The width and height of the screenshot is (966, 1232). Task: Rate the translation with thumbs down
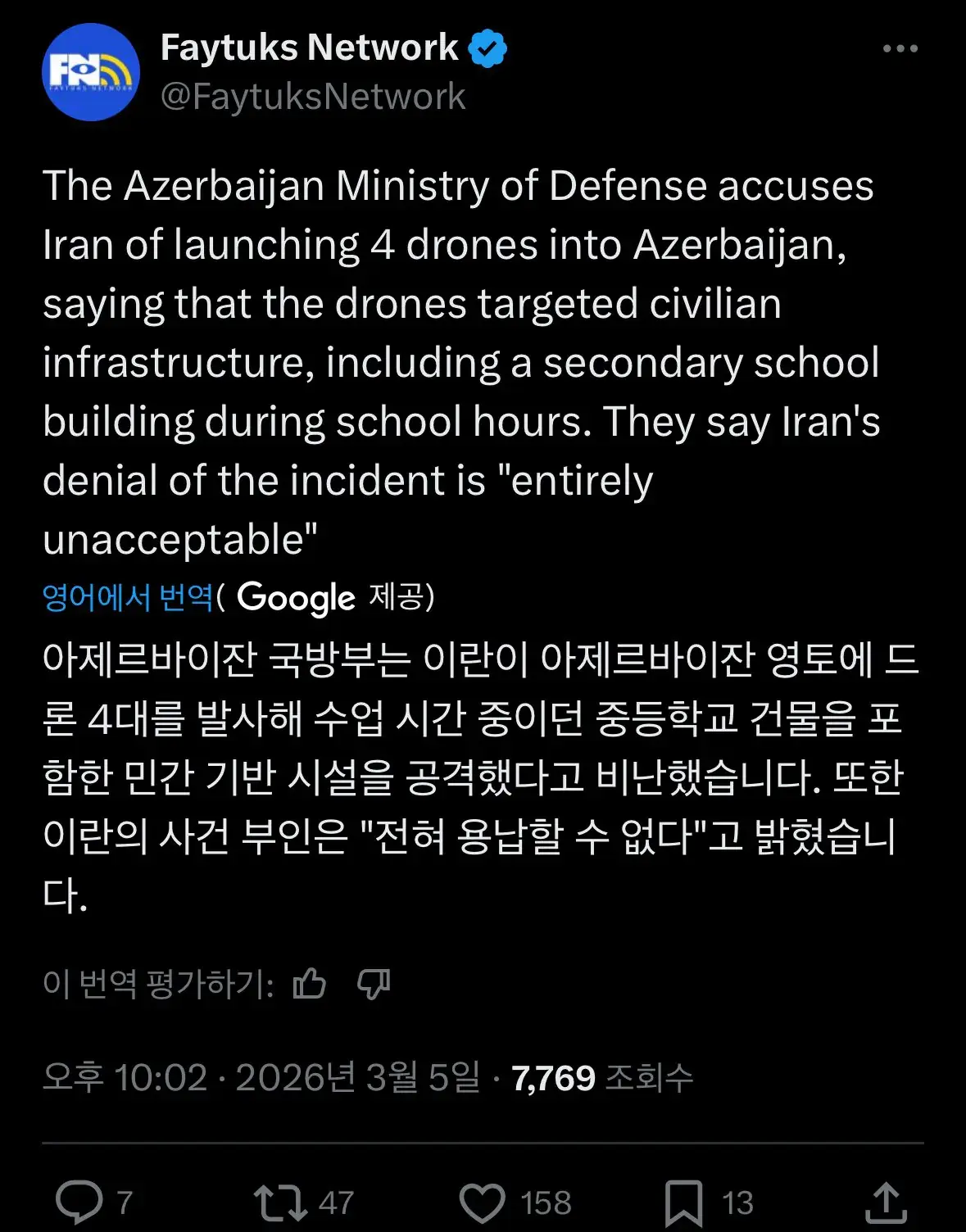pyautogui.click(x=374, y=983)
